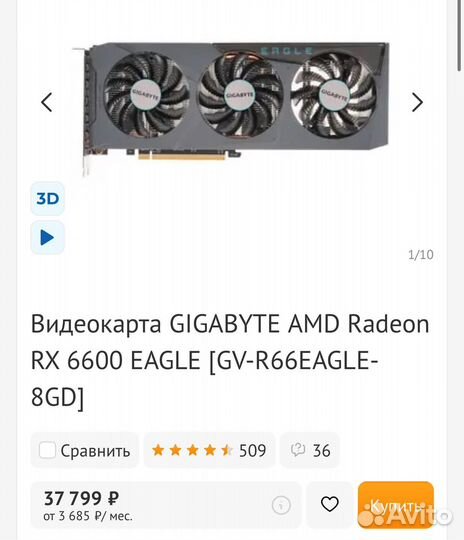Click the 1/10 image counter
The height and width of the screenshot is (540, 464).
pos(421,255)
